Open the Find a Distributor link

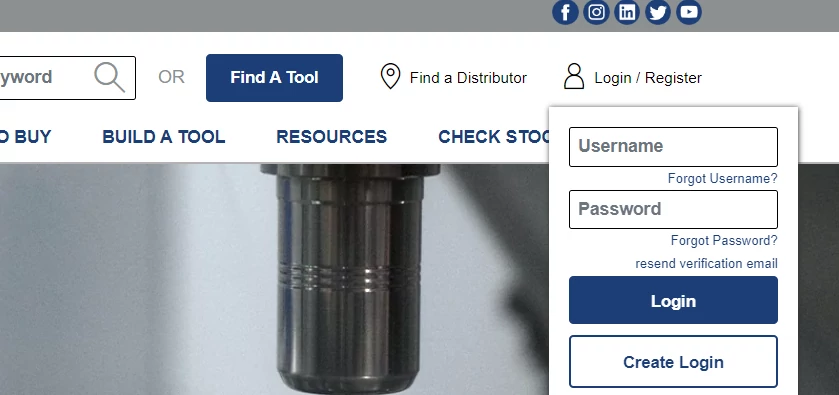[x=468, y=78]
